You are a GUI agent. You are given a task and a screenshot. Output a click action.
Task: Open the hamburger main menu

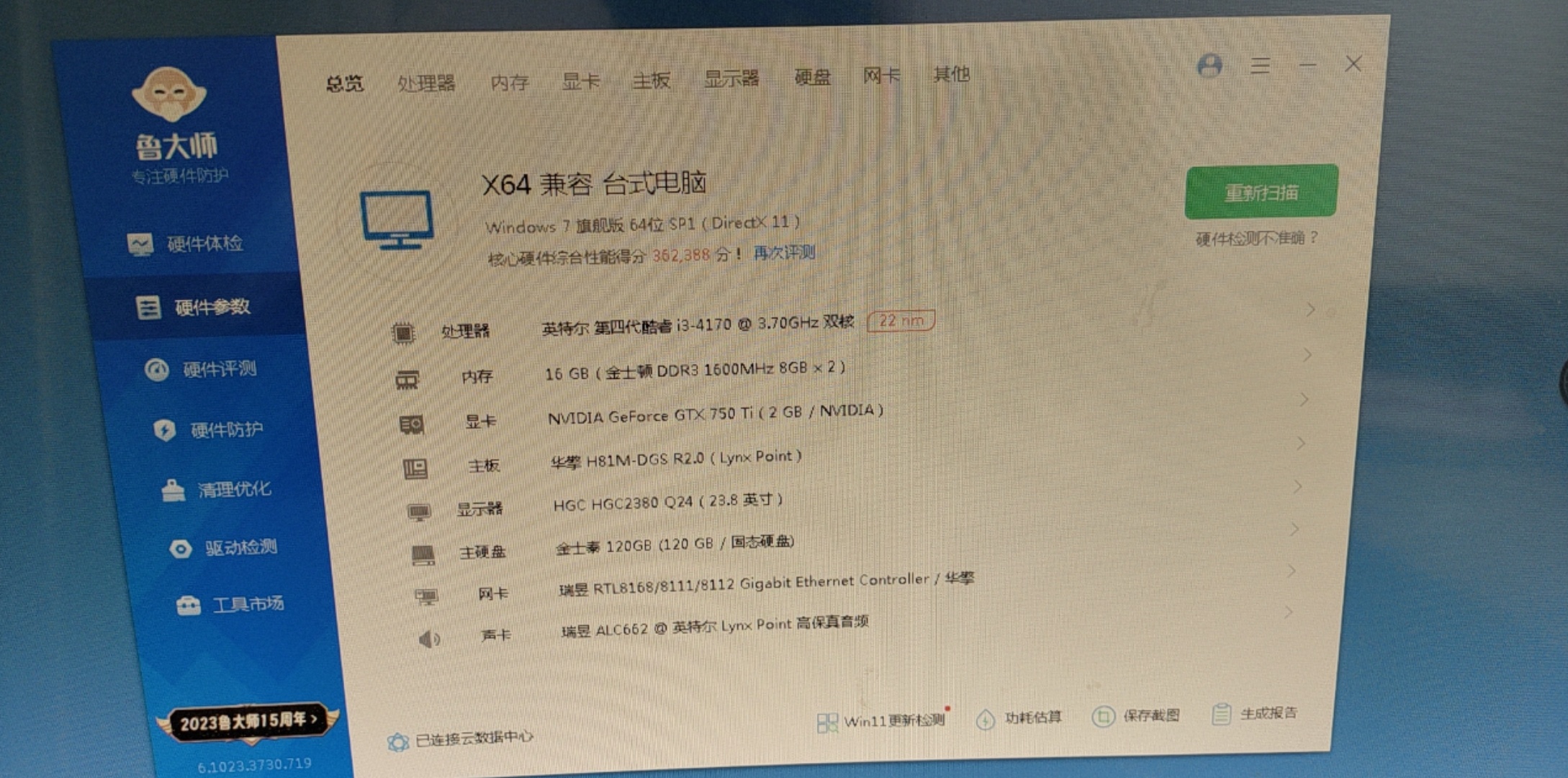(1260, 66)
